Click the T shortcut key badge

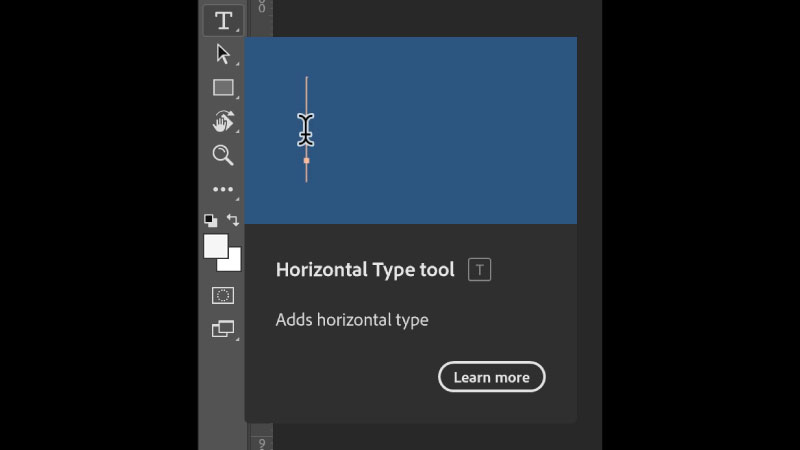click(x=480, y=270)
